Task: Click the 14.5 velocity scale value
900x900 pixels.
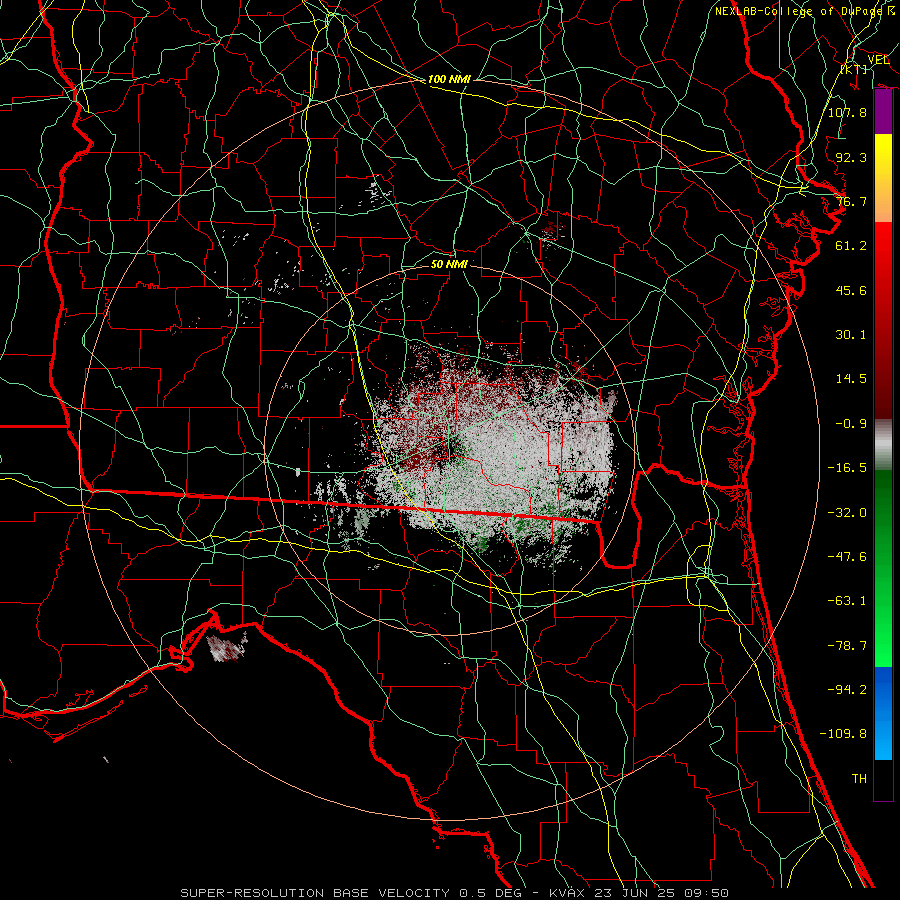Action: click(851, 379)
